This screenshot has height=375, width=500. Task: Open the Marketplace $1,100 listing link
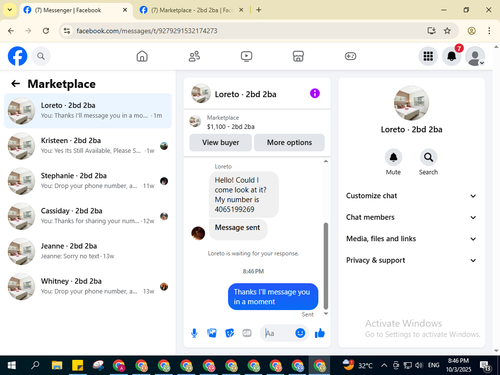(x=231, y=122)
